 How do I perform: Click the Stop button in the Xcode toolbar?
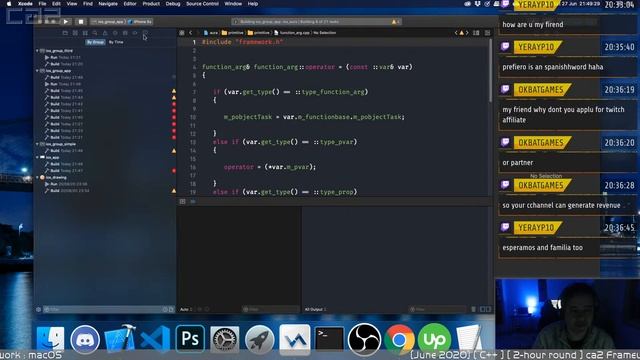(x=80, y=22)
